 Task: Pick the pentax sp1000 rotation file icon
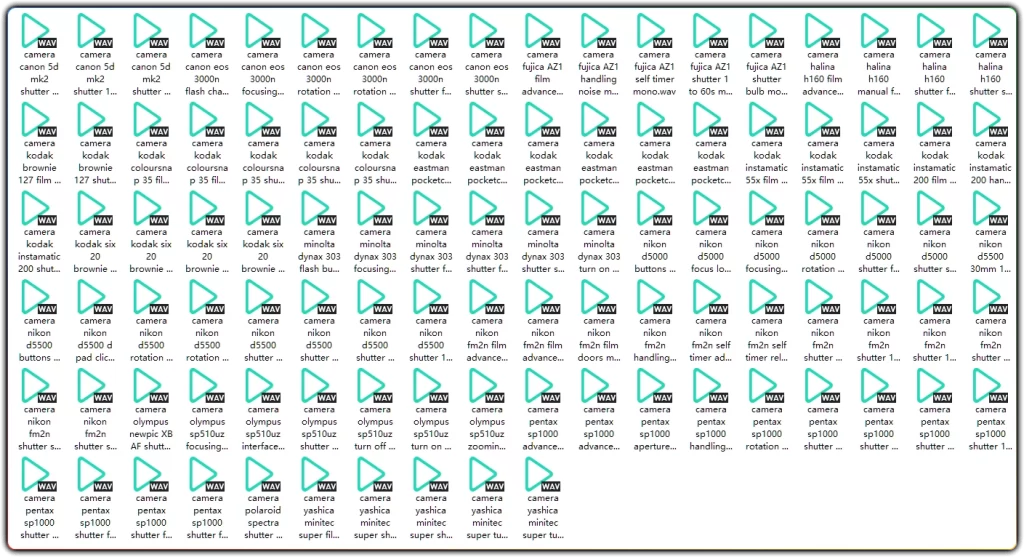(x=767, y=386)
